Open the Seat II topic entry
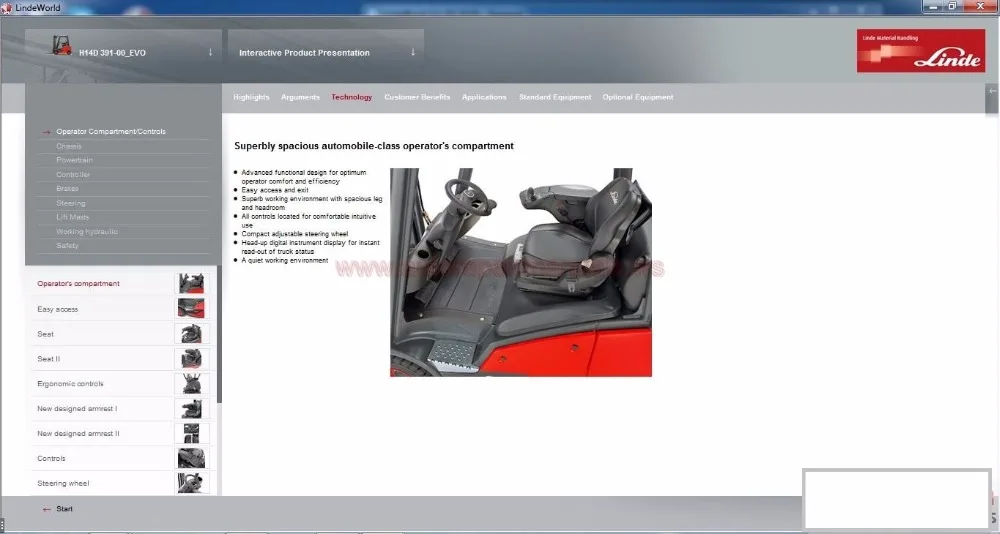1000x534 pixels. 121,359
